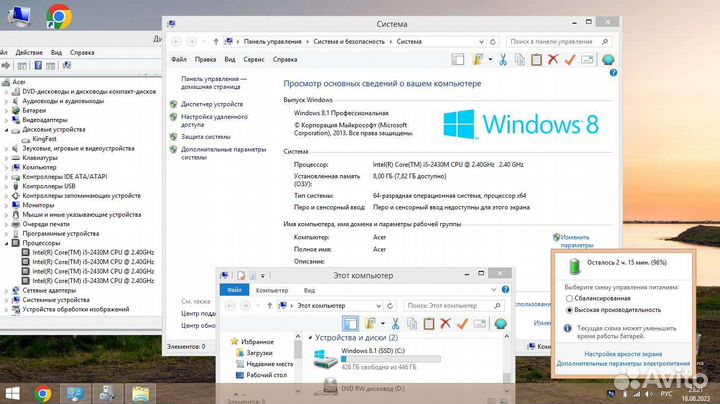Click Изменить параметры link
The image size is (720, 404).
[x=575, y=241]
